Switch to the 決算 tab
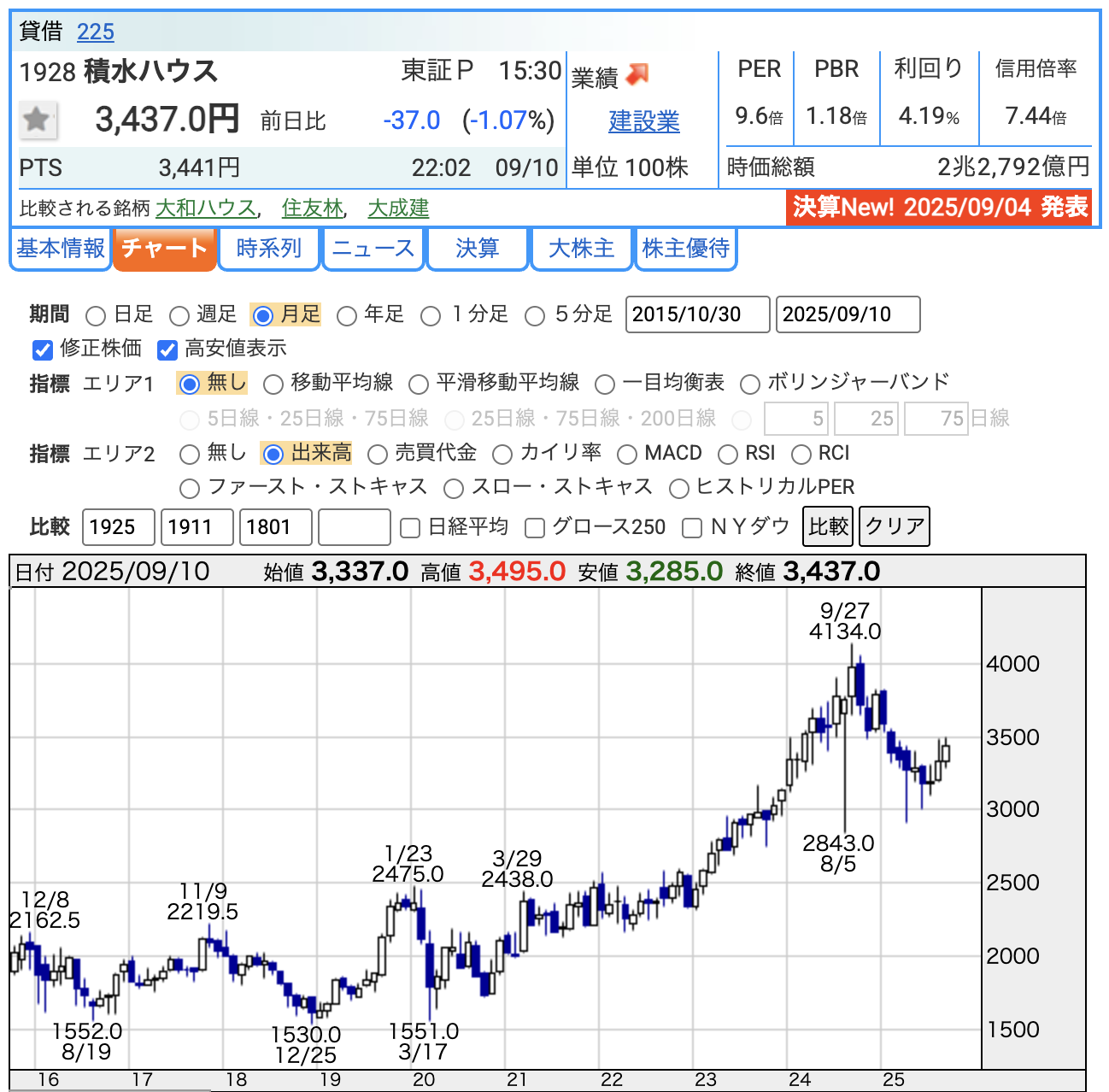 pyautogui.click(x=478, y=249)
